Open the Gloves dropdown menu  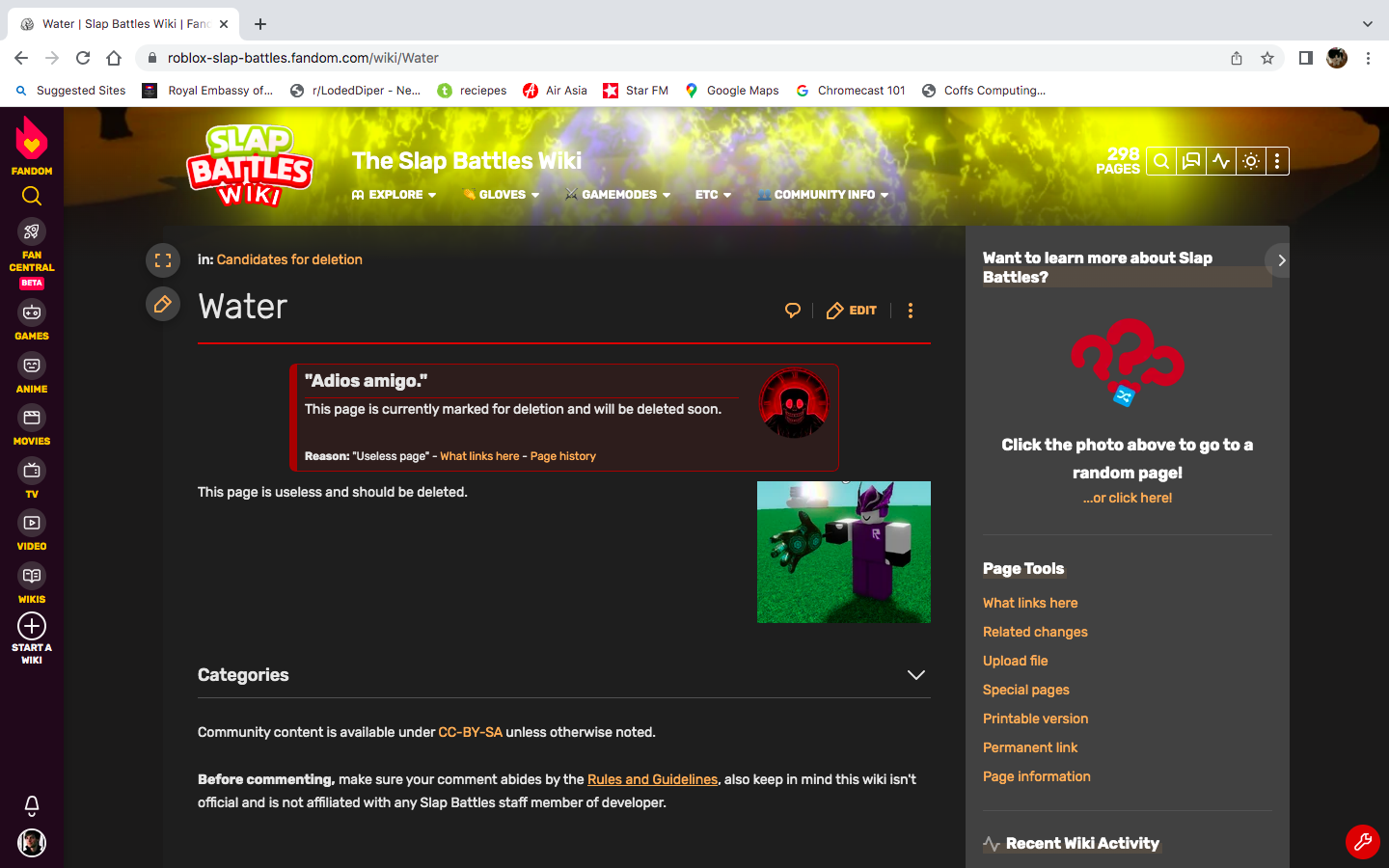[502, 195]
